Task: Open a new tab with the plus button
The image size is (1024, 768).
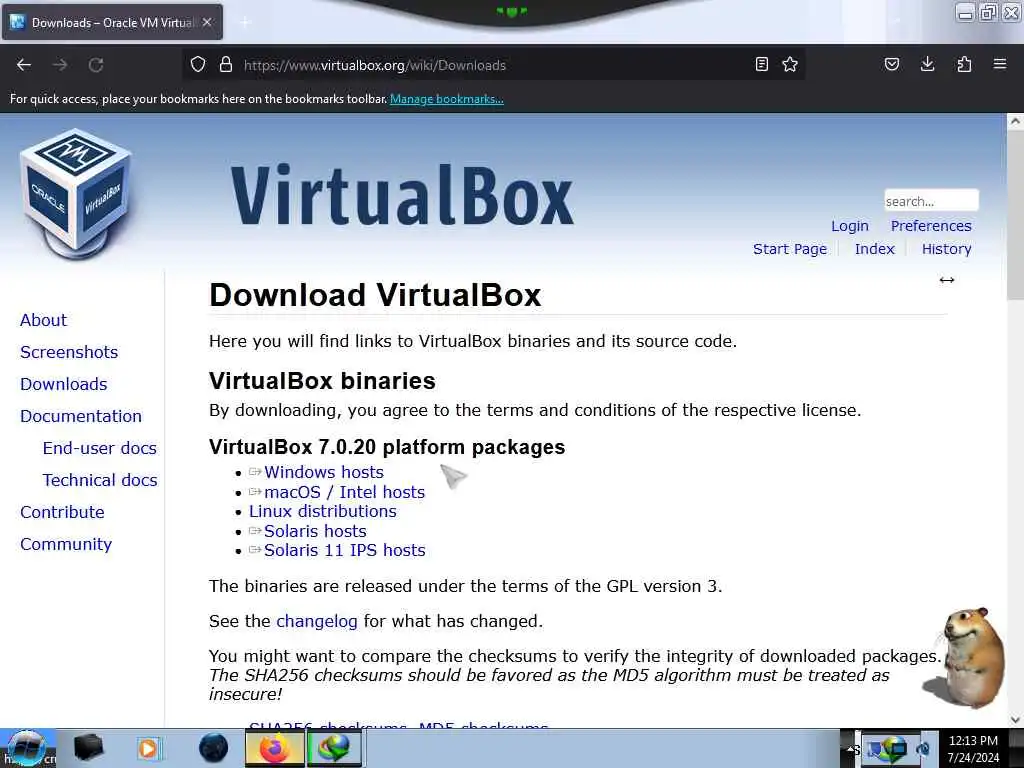Action: 245,22
